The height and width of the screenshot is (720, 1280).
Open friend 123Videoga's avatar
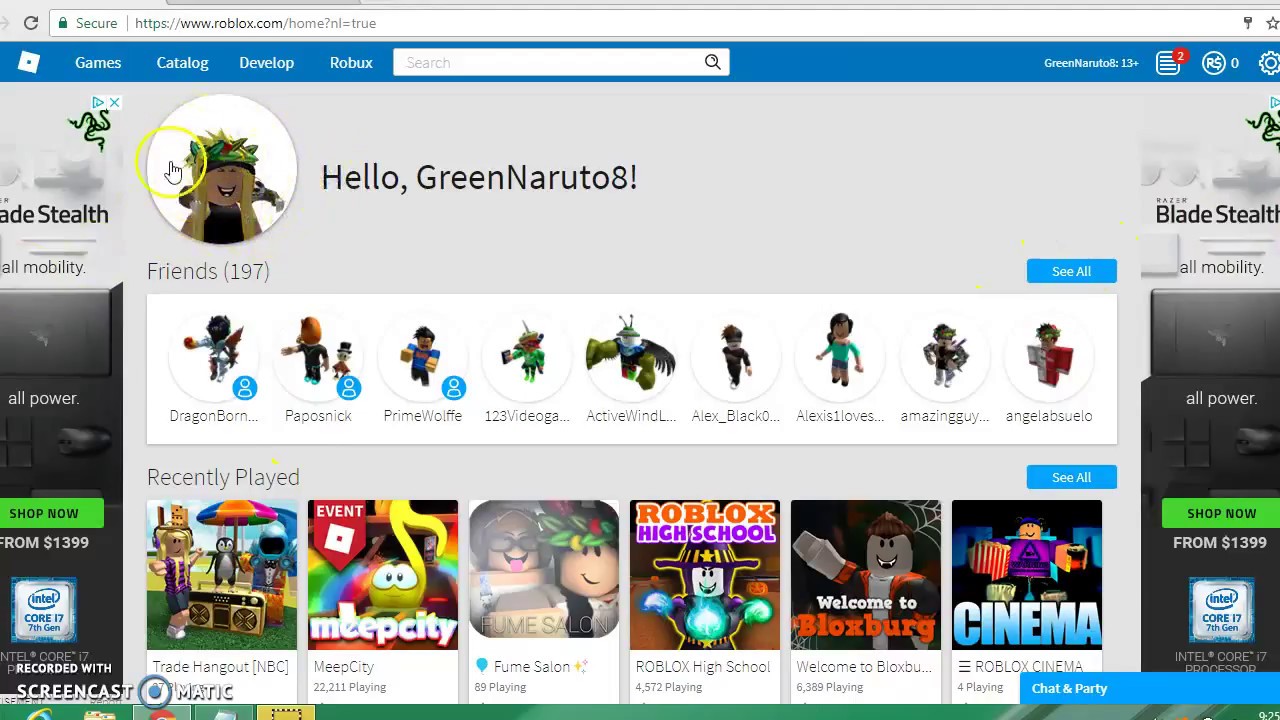click(x=527, y=356)
